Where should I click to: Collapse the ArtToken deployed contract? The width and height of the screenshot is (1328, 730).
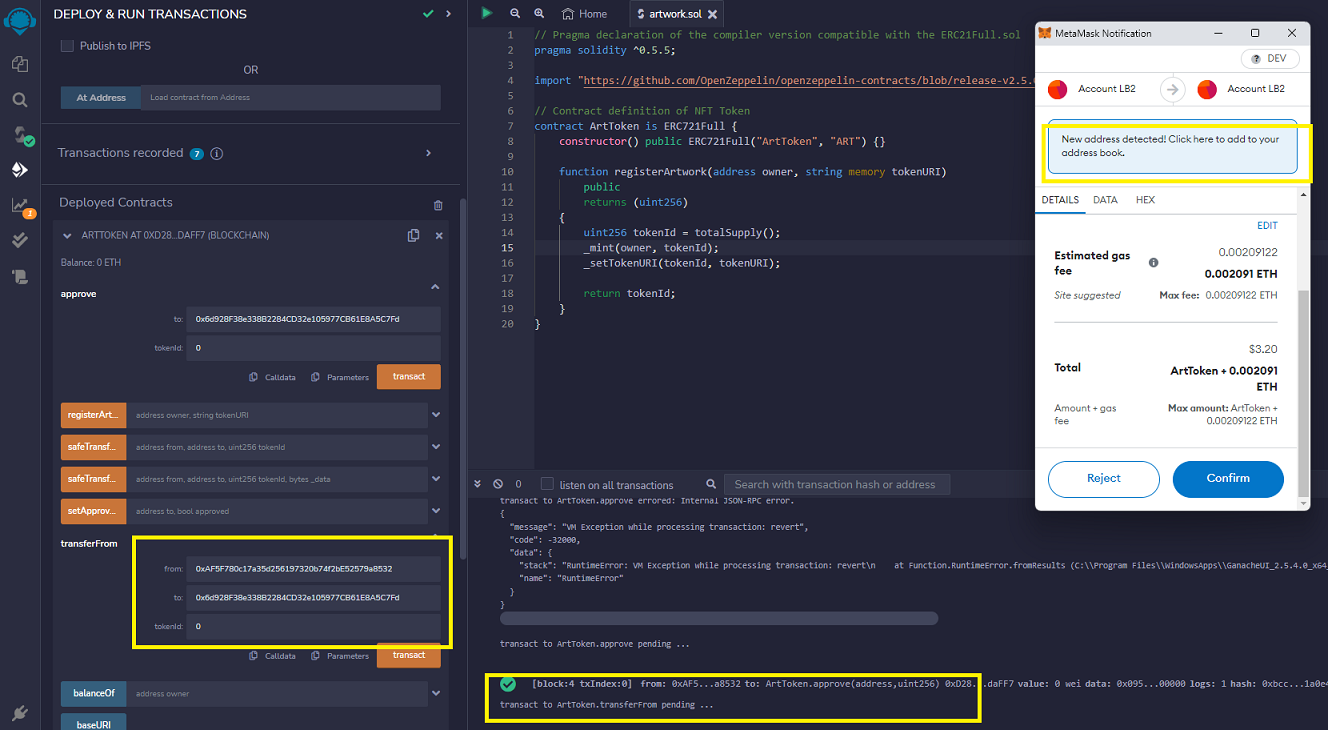tap(67, 236)
